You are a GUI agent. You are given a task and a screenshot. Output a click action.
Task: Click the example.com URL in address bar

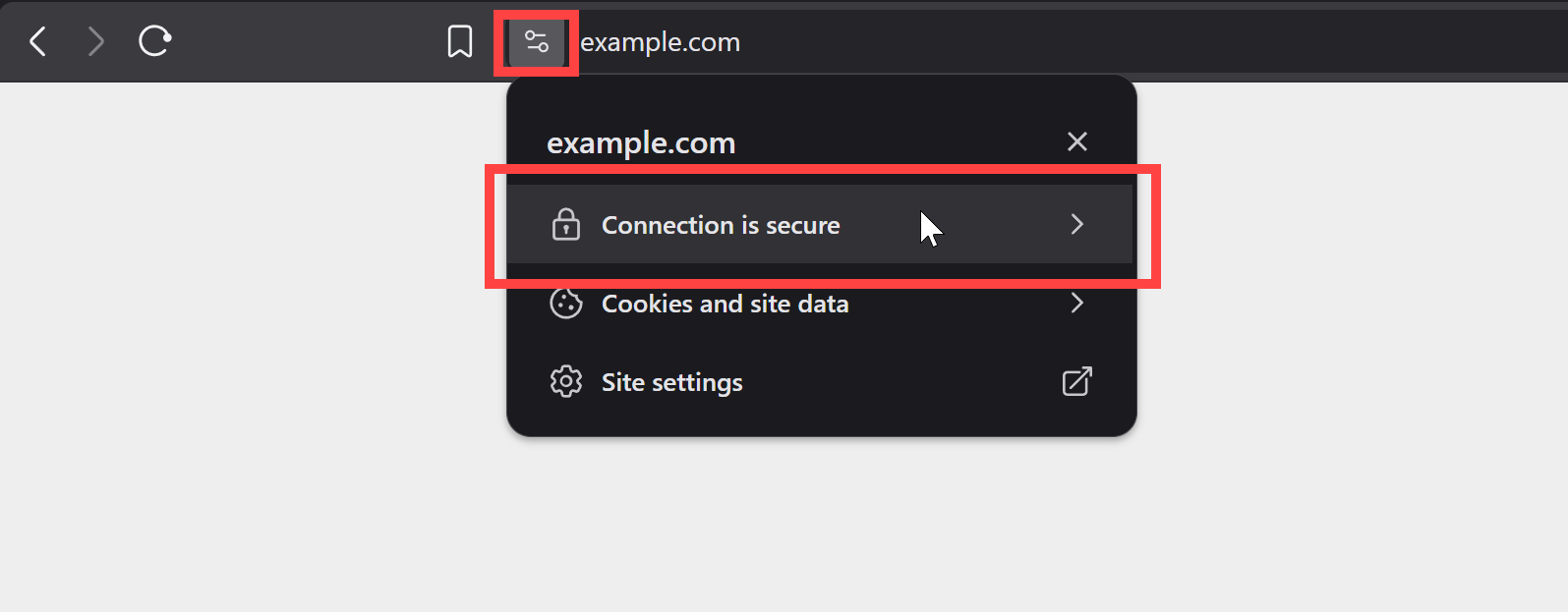click(660, 42)
